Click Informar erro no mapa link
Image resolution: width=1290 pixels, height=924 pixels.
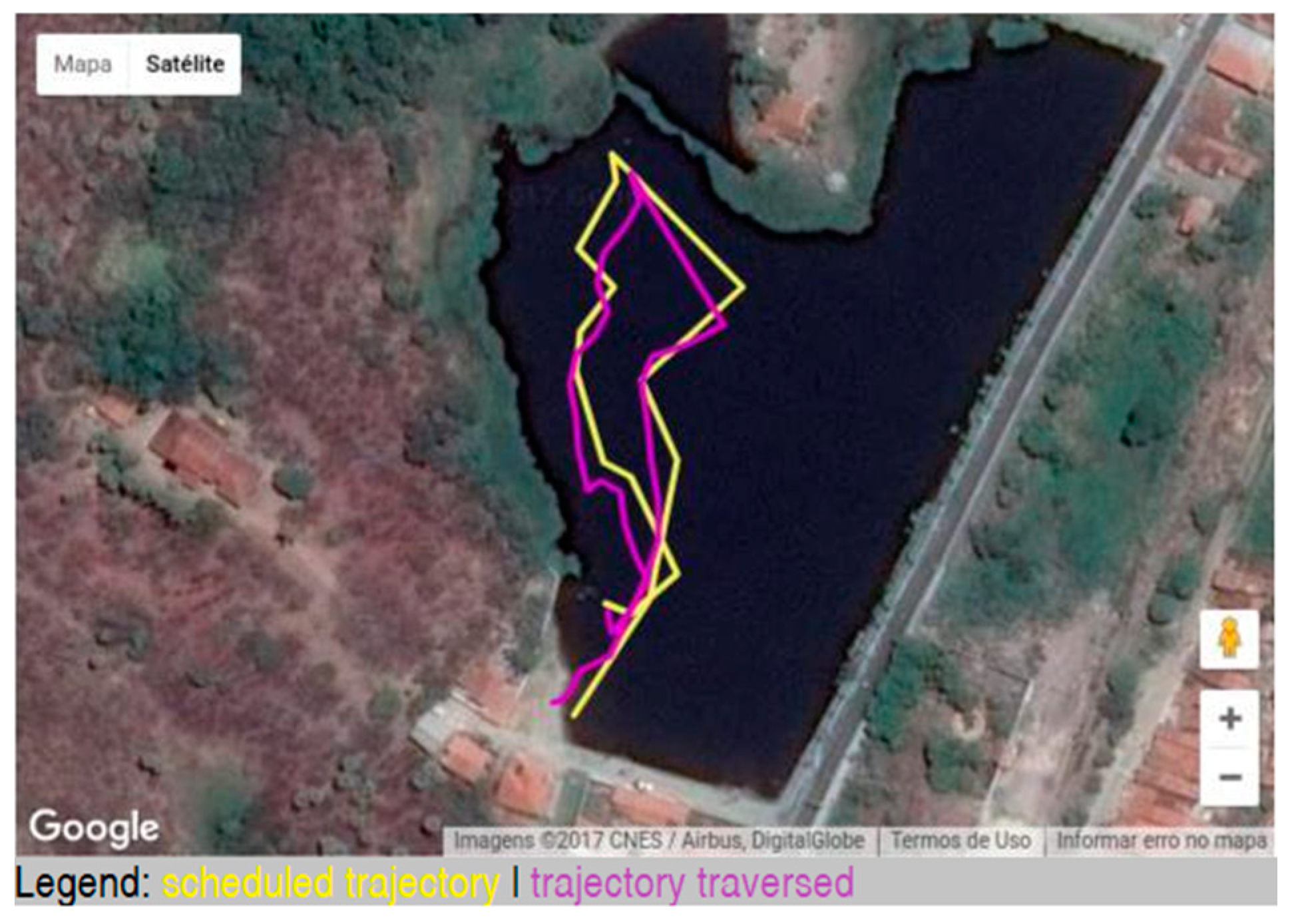pos(1162,841)
